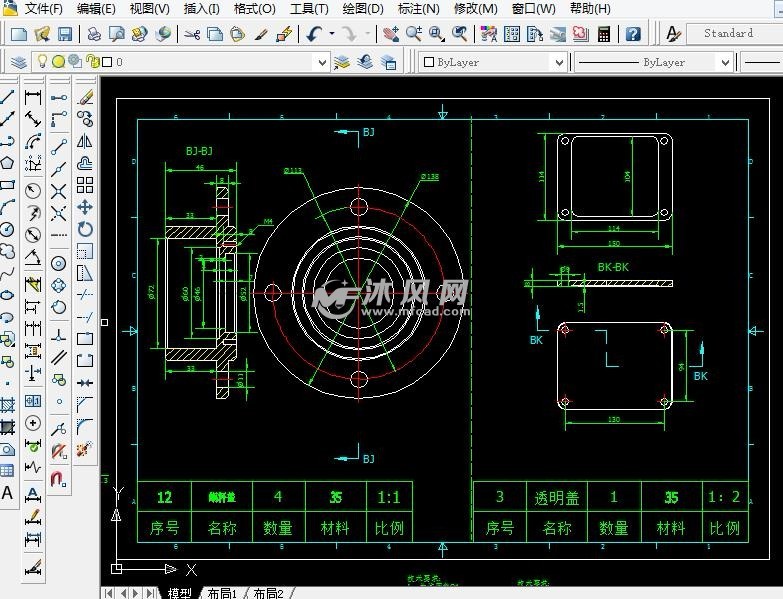Toggle viewport freeze icon in layer box
Image resolution: width=783 pixels, height=599 pixels.
(x=75, y=61)
